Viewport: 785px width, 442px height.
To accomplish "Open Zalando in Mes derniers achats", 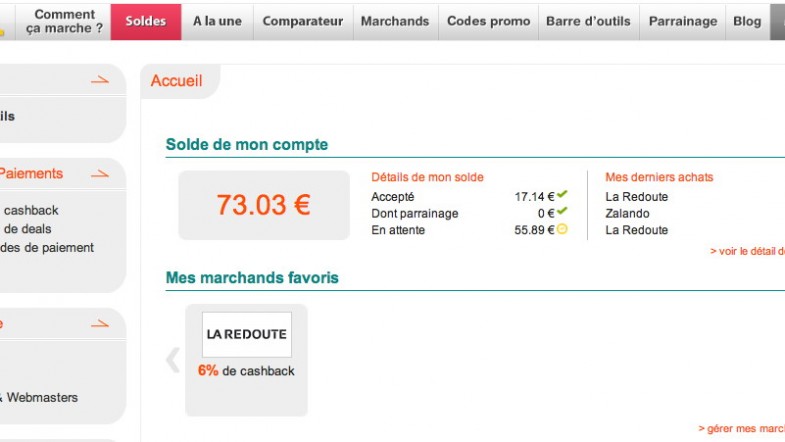I will [627, 213].
